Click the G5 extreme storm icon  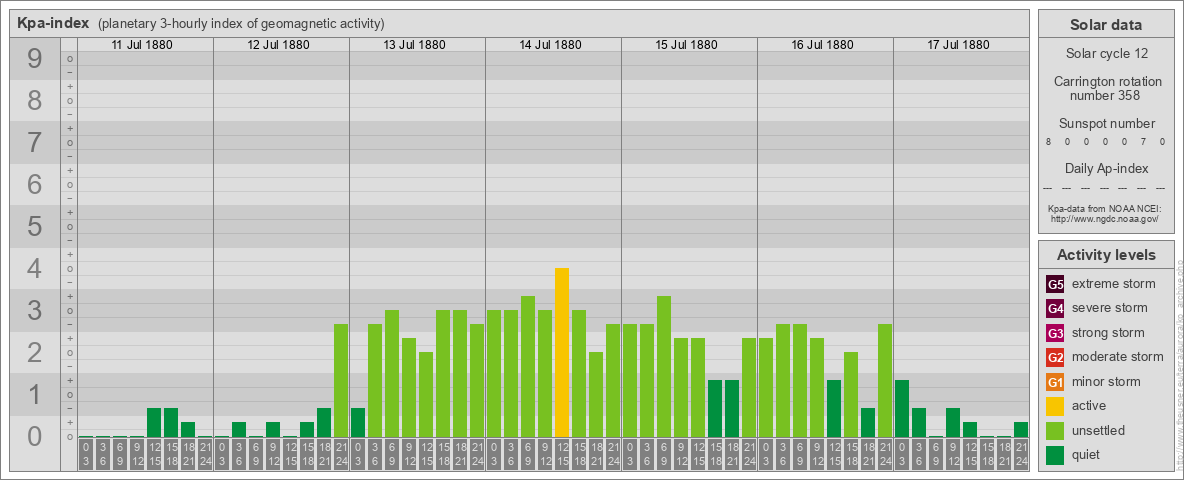click(x=1055, y=285)
